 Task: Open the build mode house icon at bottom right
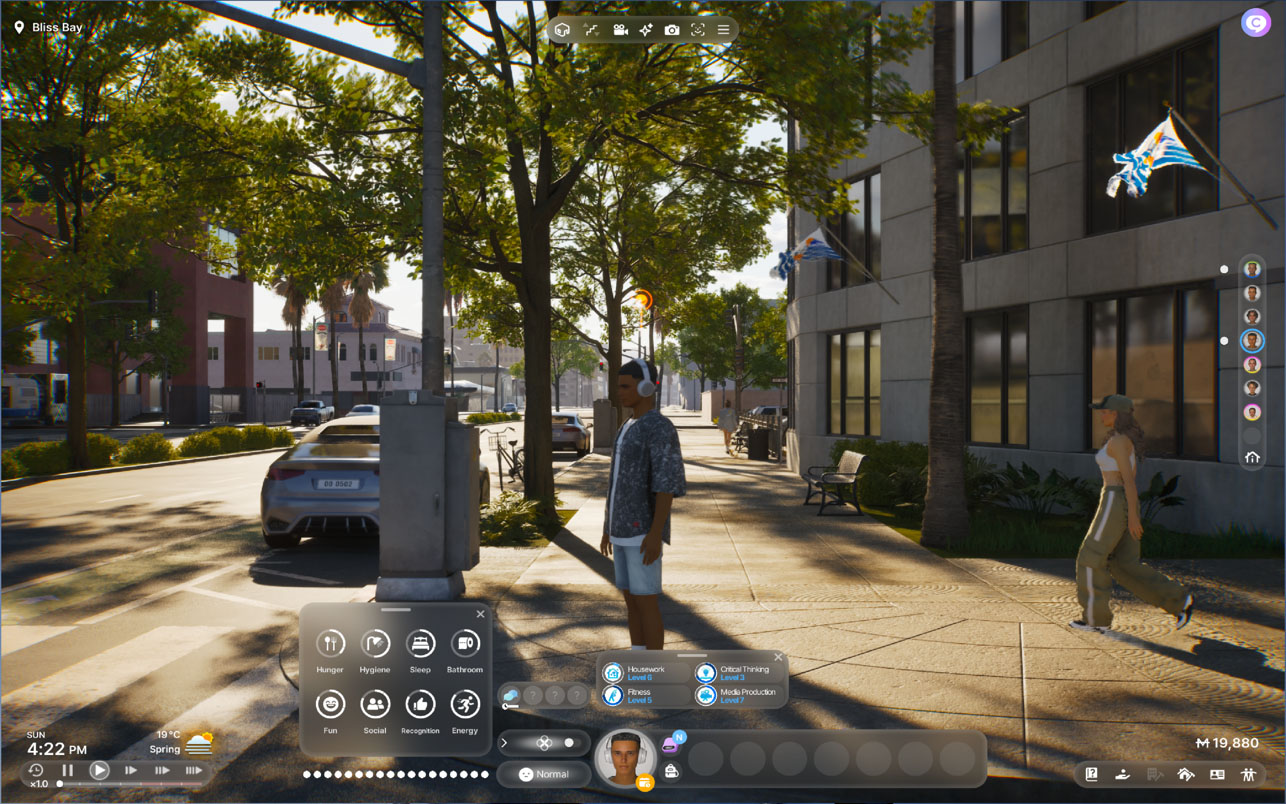[1186, 773]
